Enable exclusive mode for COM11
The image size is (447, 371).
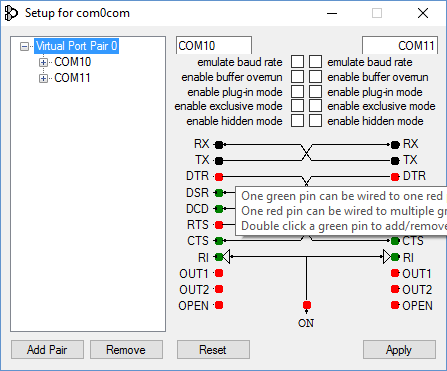(x=315, y=106)
